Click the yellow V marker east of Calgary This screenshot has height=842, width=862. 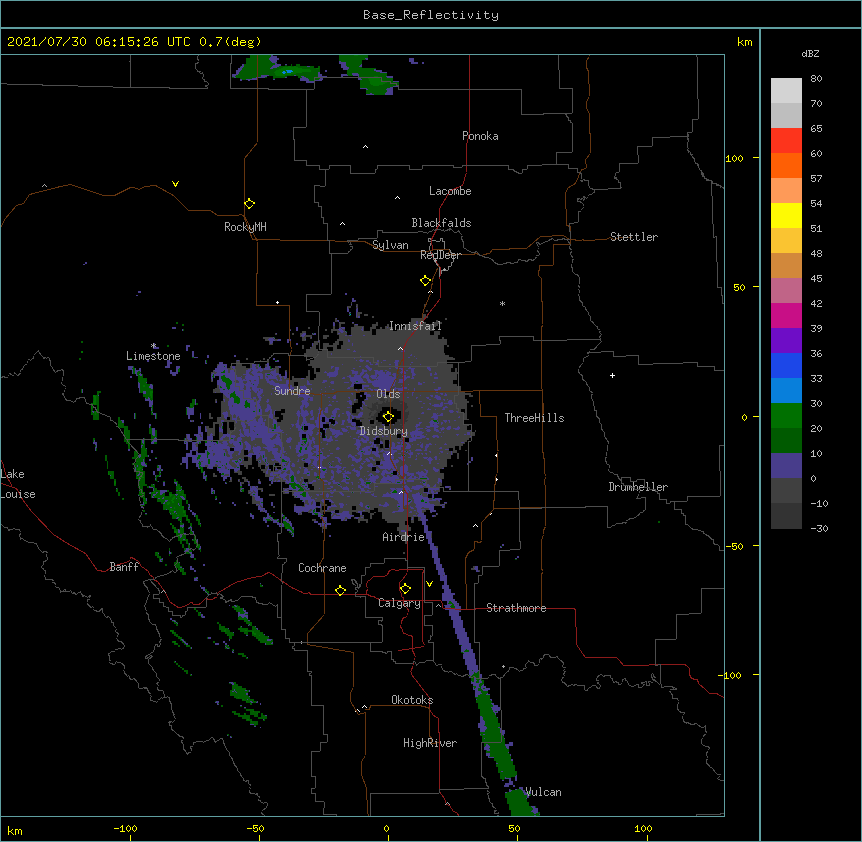point(429,584)
